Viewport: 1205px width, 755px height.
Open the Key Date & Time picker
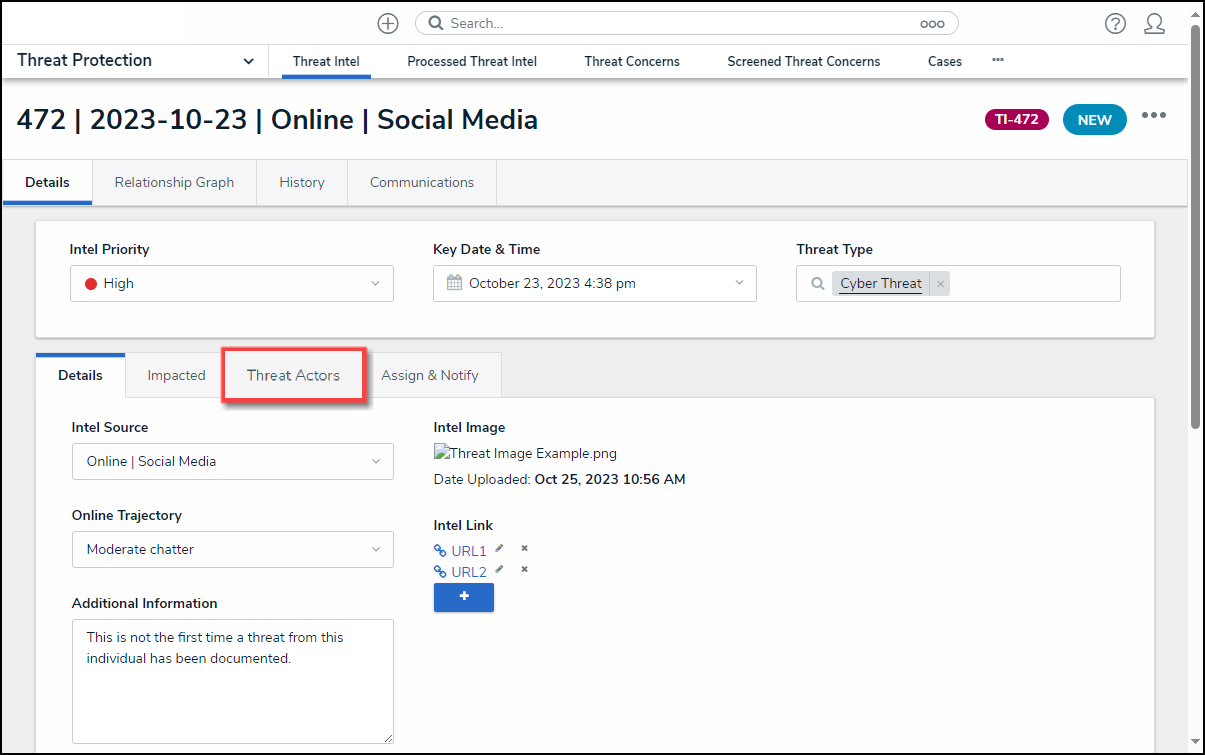pyautogui.click(x=594, y=284)
